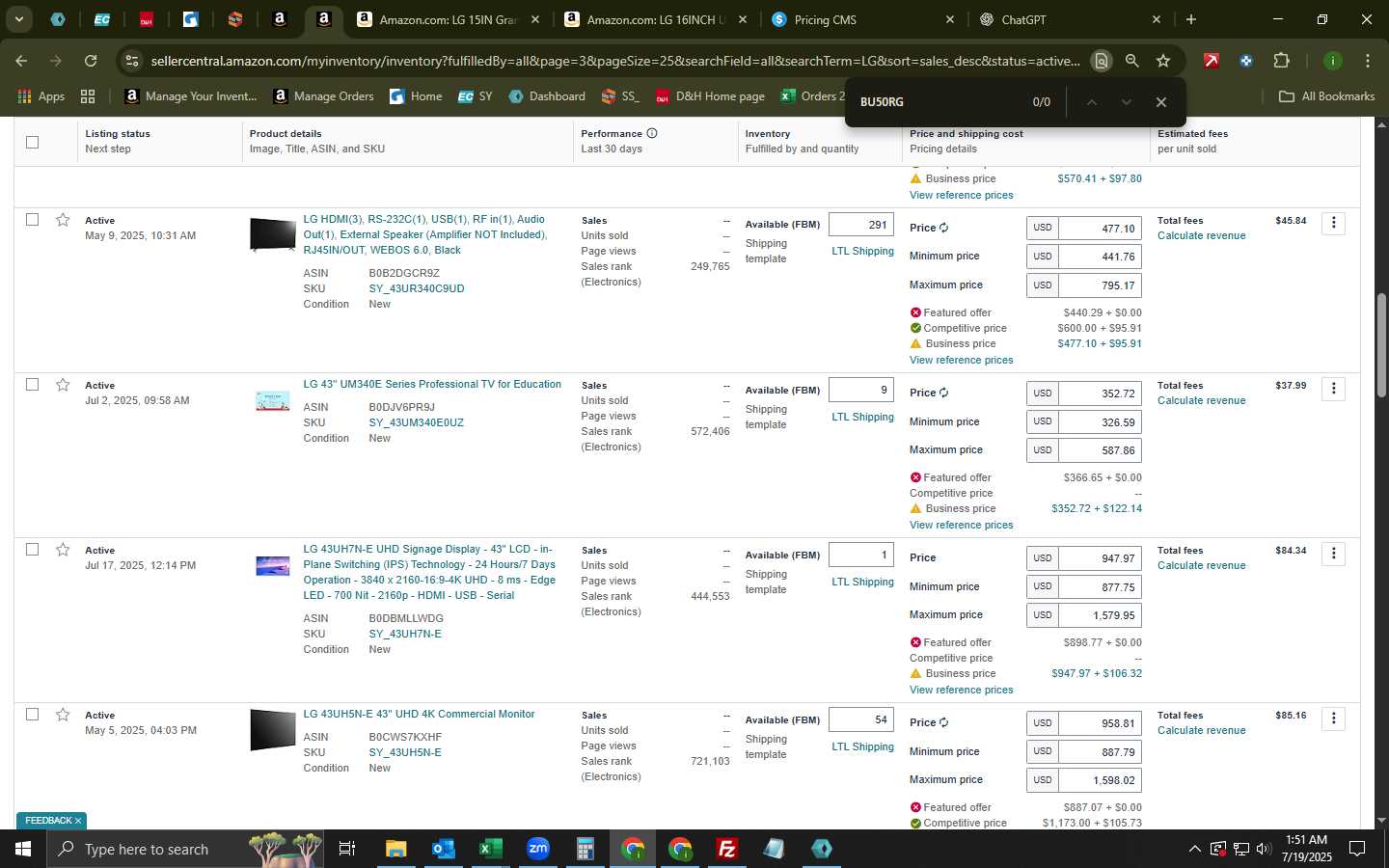The image size is (1389, 868).
Task: Open SKU SY_43UH7N-E link
Action: pyautogui.click(x=405, y=635)
